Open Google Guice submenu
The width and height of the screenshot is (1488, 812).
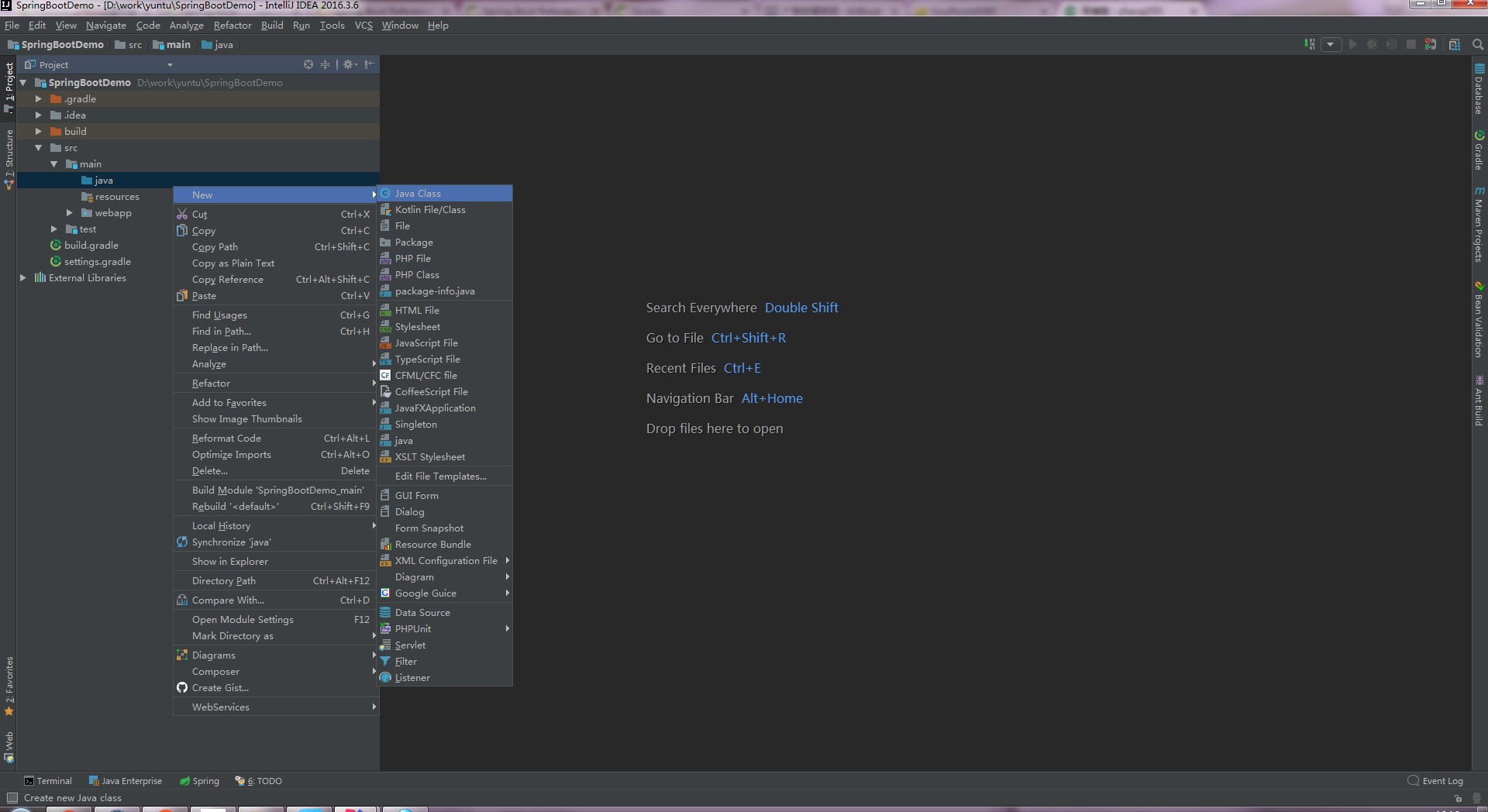click(445, 593)
